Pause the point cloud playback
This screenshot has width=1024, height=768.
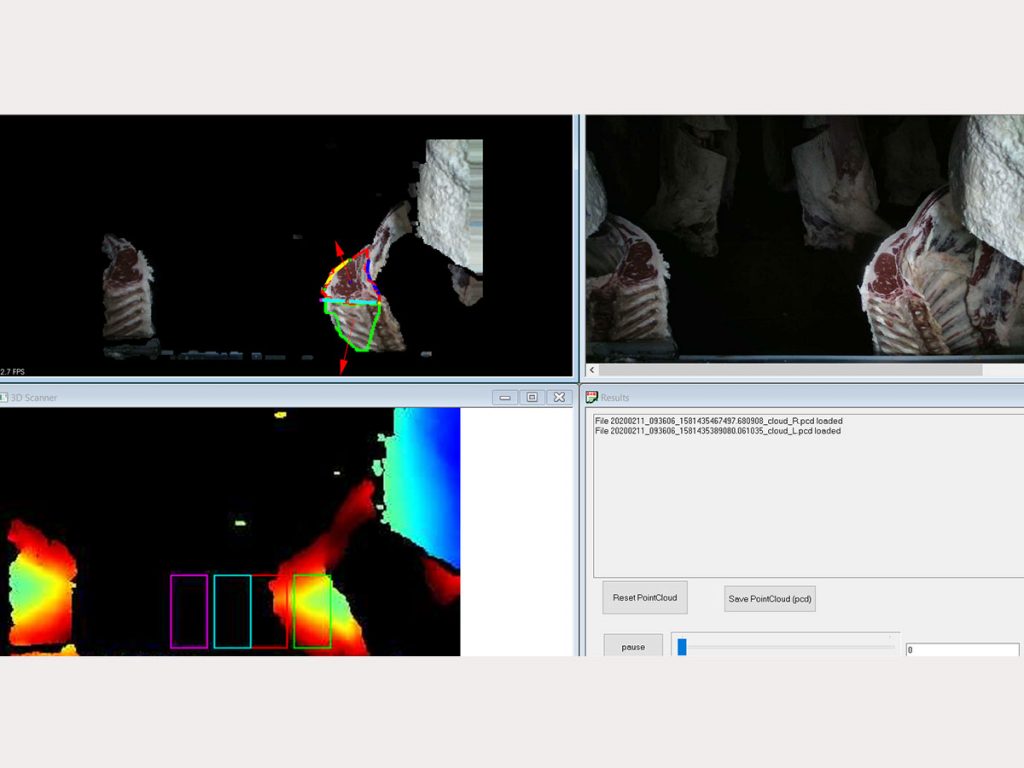pyautogui.click(x=633, y=647)
